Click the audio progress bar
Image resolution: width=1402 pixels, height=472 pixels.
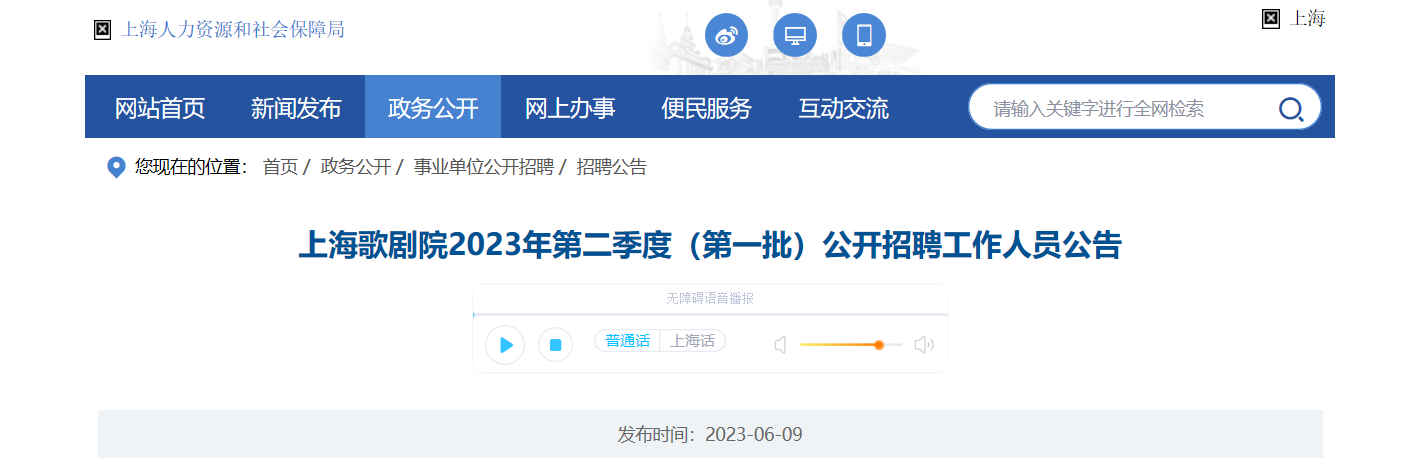[x=710, y=314]
